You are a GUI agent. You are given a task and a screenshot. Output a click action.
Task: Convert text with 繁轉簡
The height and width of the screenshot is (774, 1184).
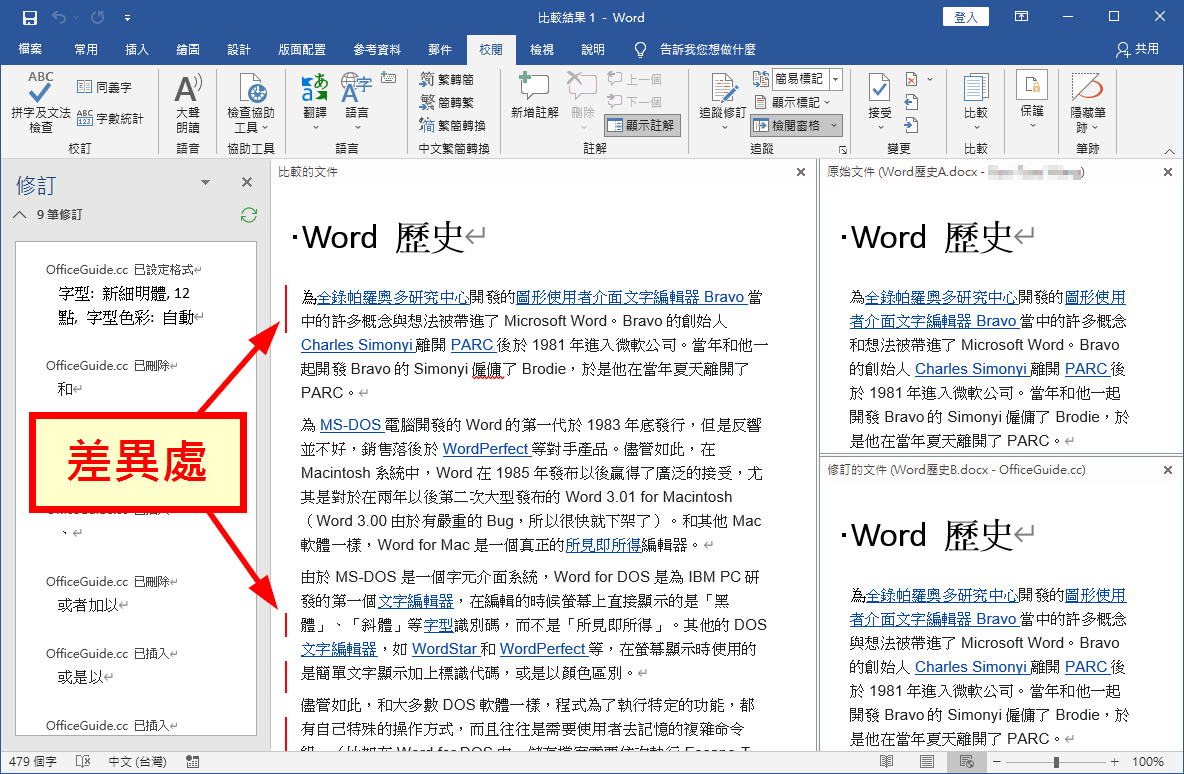tap(447, 79)
